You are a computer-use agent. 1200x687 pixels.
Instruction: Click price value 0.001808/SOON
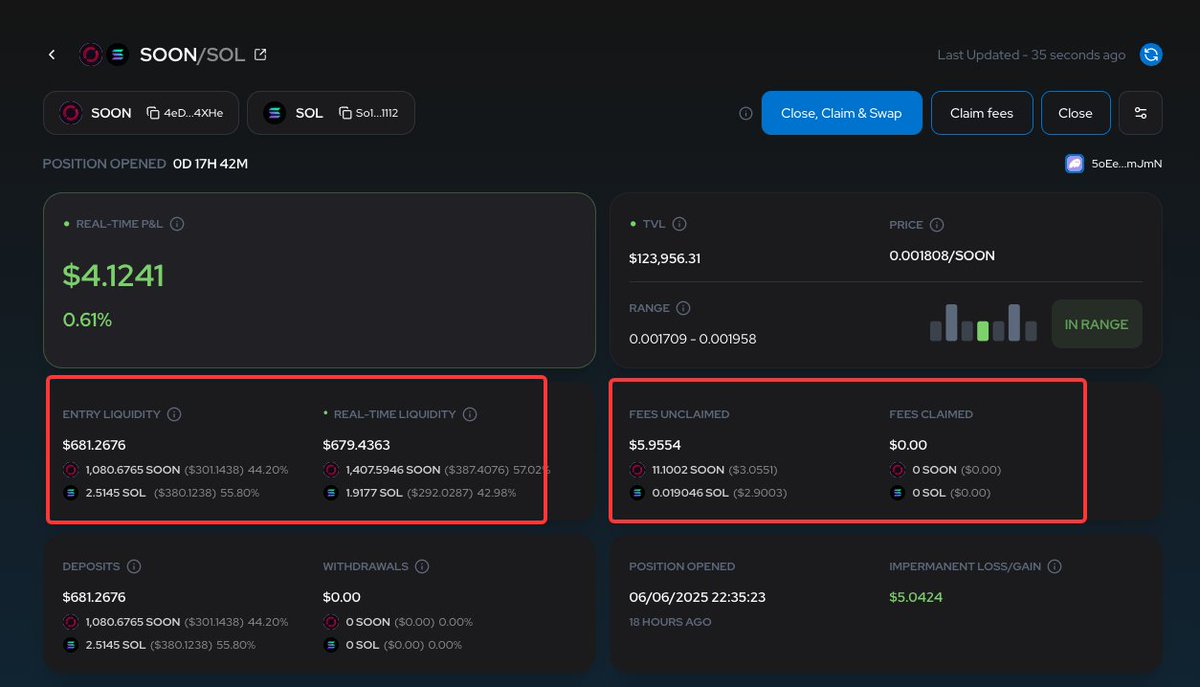[x=942, y=256]
